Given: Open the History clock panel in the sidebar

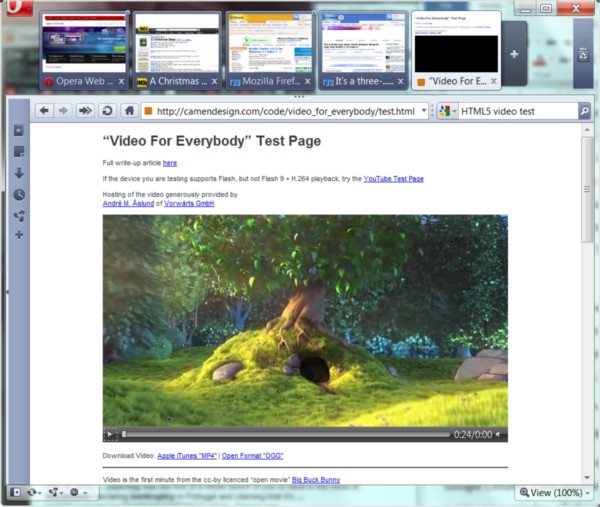Looking at the screenshot, I should [19, 195].
